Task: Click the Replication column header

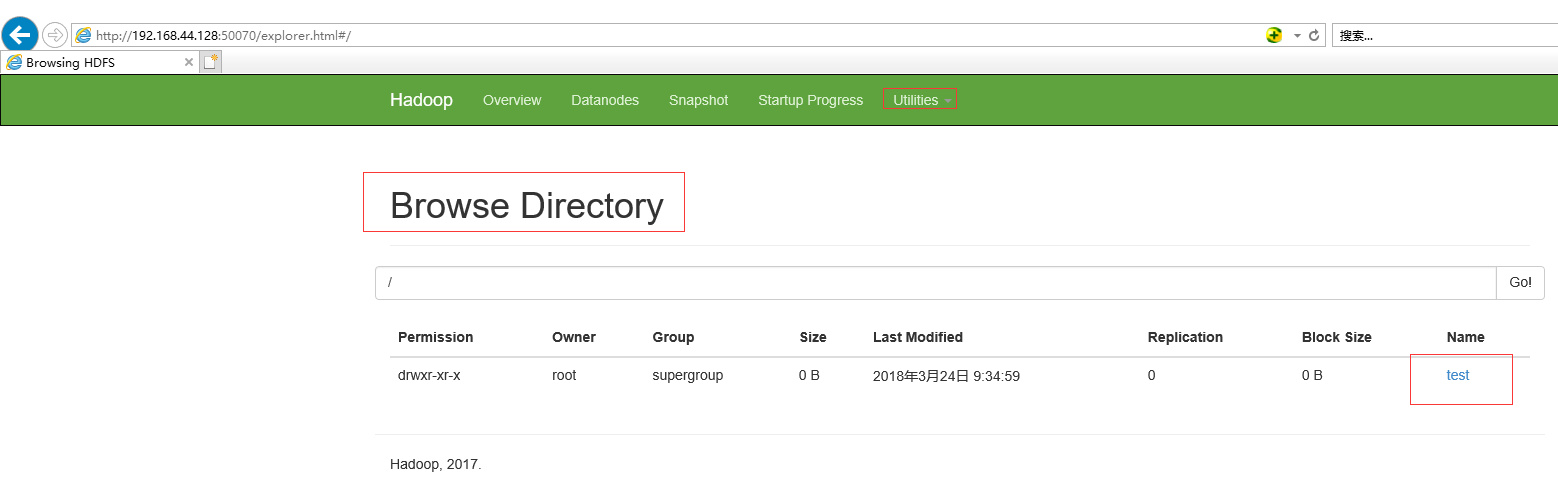Action: (1185, 337)
